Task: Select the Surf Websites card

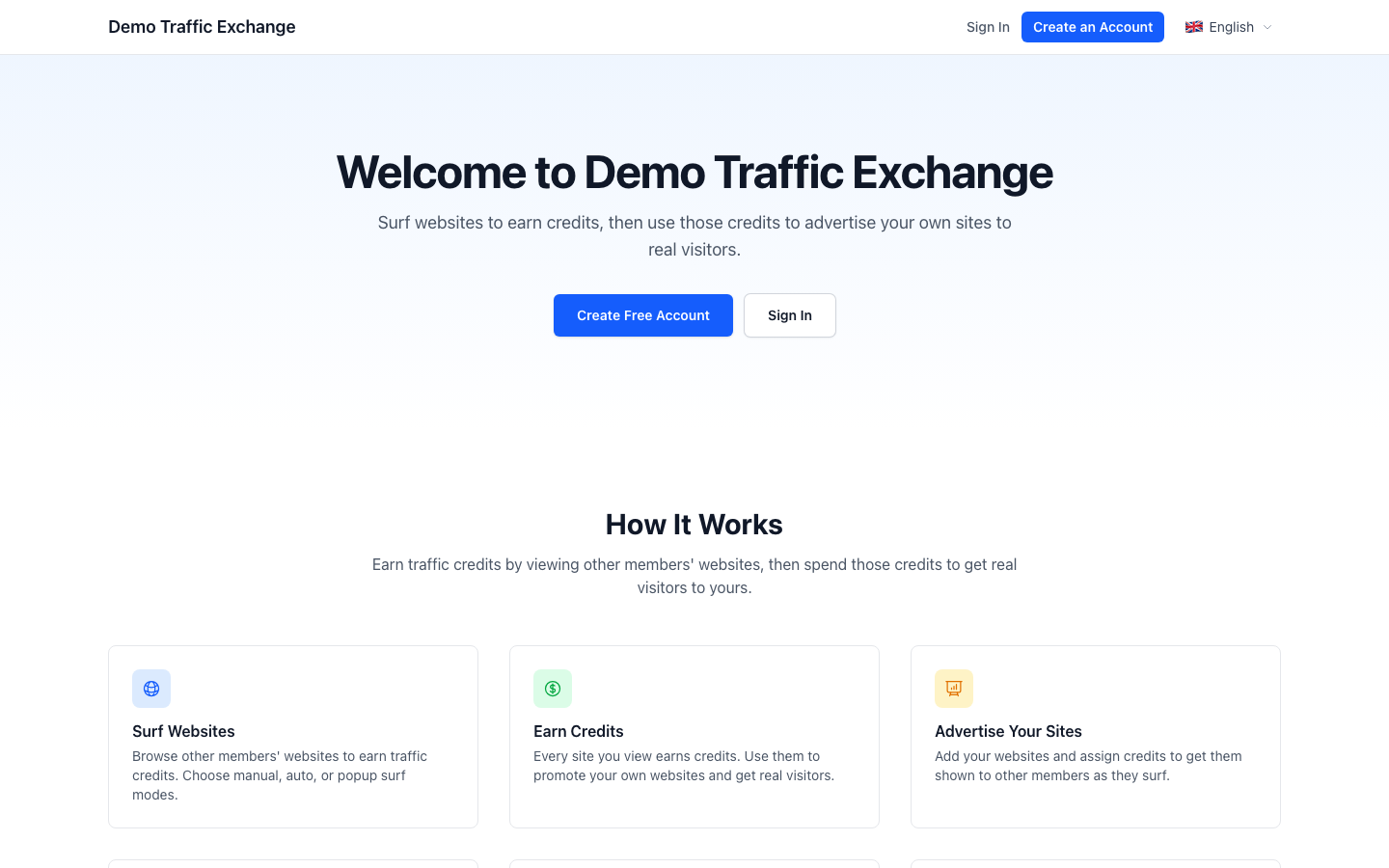Action: click(293, 736)
